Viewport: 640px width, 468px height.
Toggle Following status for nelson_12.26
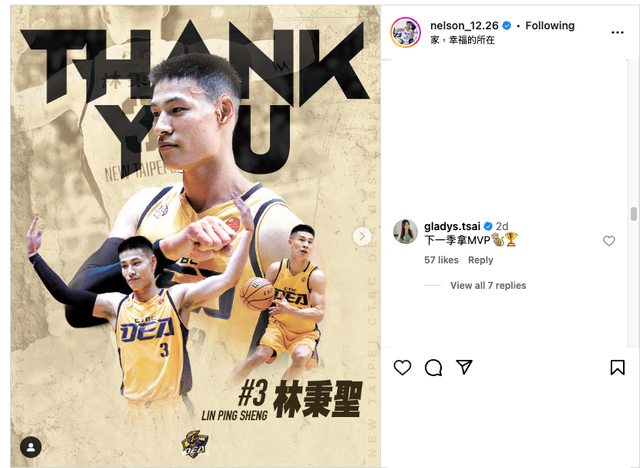550,26
